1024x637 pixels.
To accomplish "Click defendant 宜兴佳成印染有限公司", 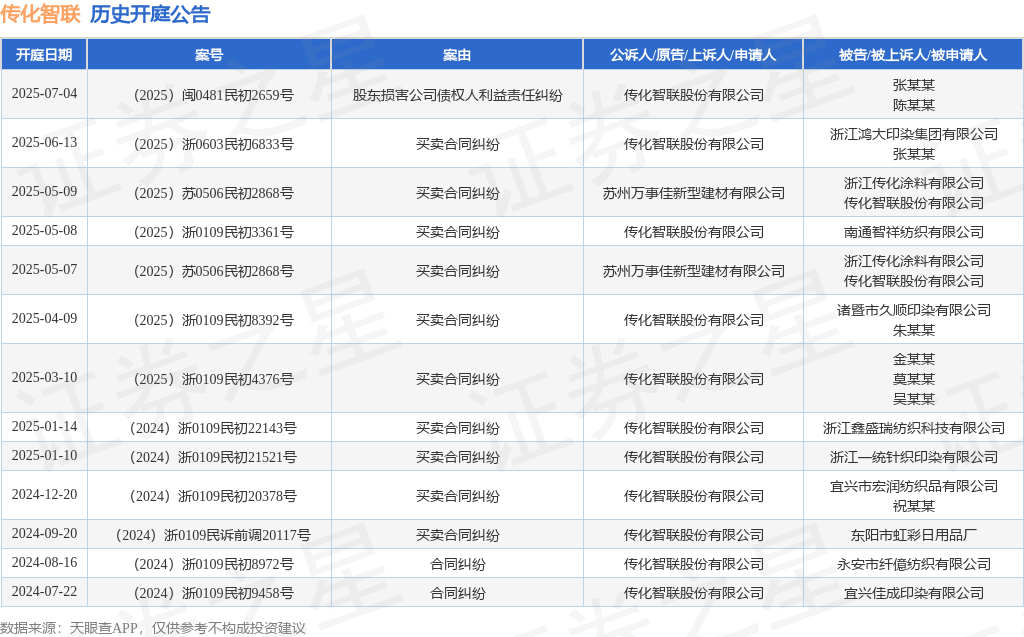I will [x=914, y=593].
